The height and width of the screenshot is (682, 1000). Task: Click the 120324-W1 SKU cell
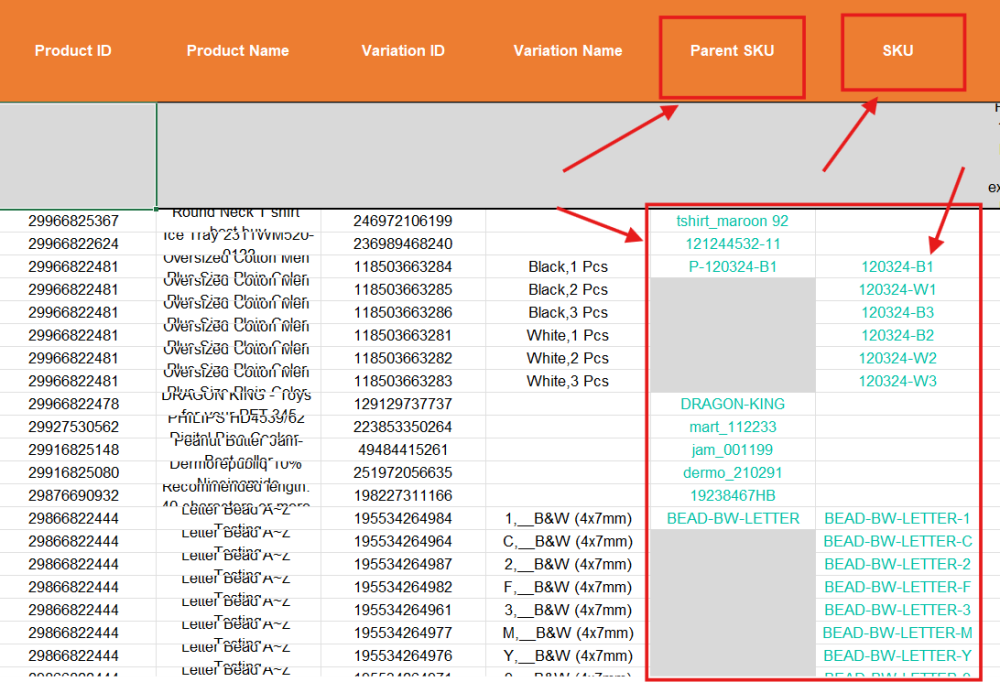coord(897,290)
